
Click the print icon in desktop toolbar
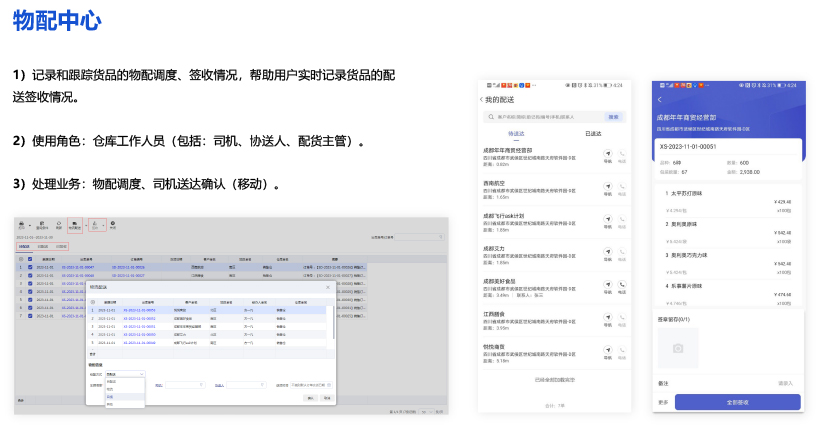[x=20, y=224]
